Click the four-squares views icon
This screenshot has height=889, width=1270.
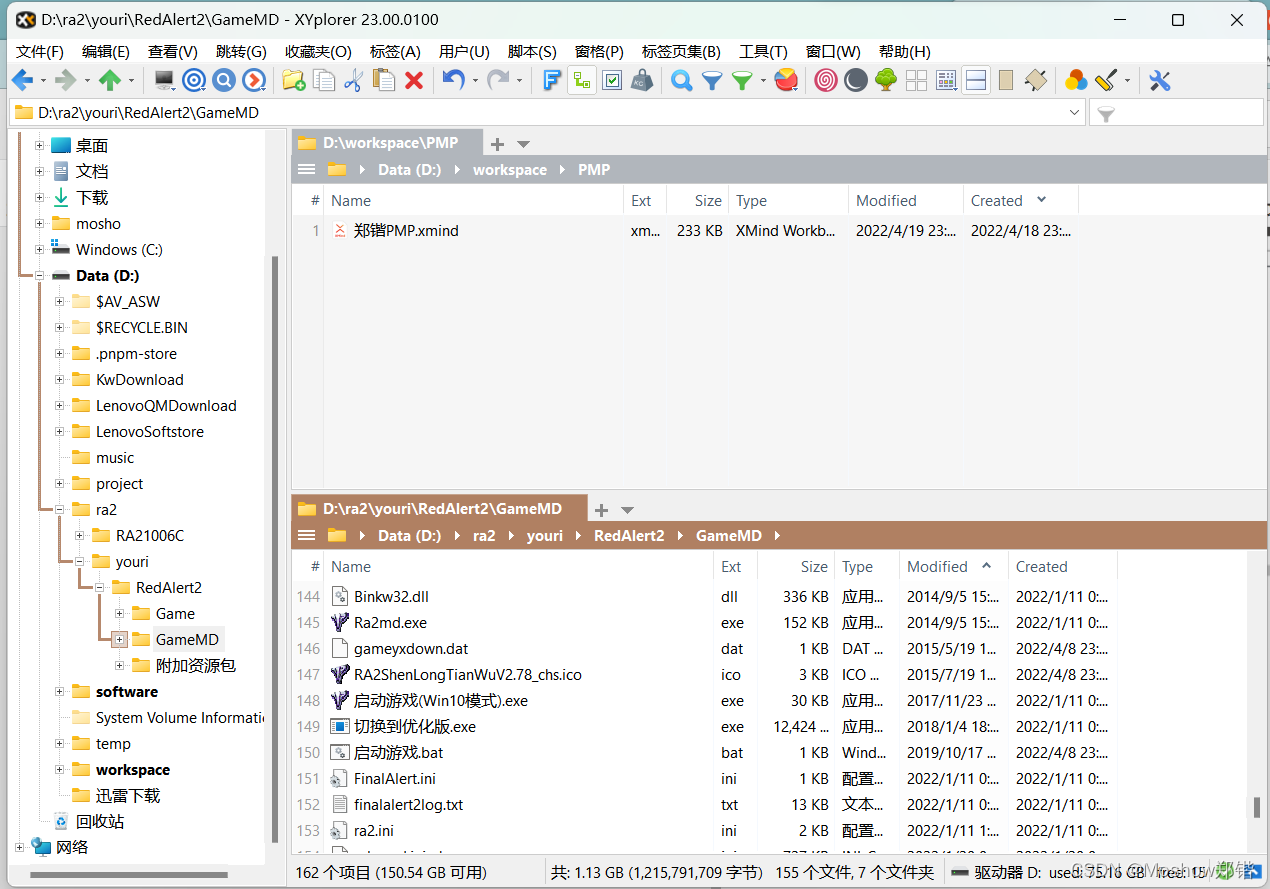point(916,80)
